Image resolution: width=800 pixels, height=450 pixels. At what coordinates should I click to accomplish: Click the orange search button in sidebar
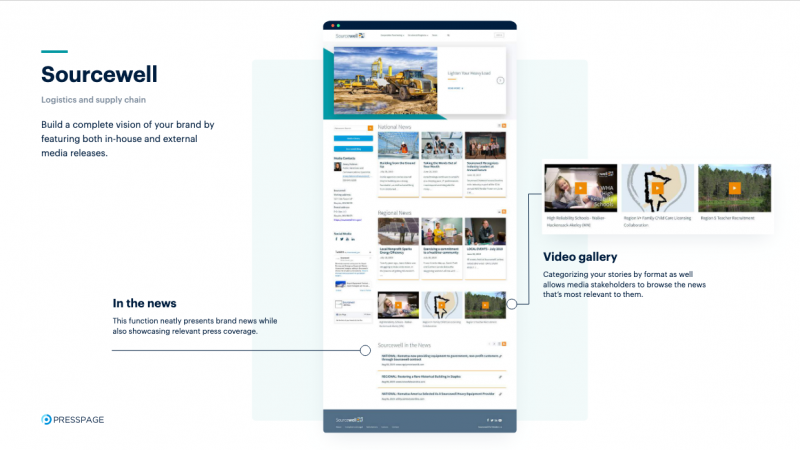click(x=370, y=128)
